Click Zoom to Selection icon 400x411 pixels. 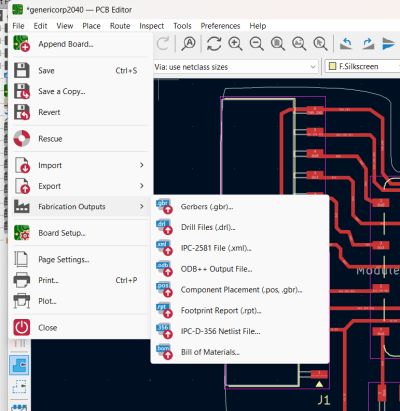tap(320, 44)
